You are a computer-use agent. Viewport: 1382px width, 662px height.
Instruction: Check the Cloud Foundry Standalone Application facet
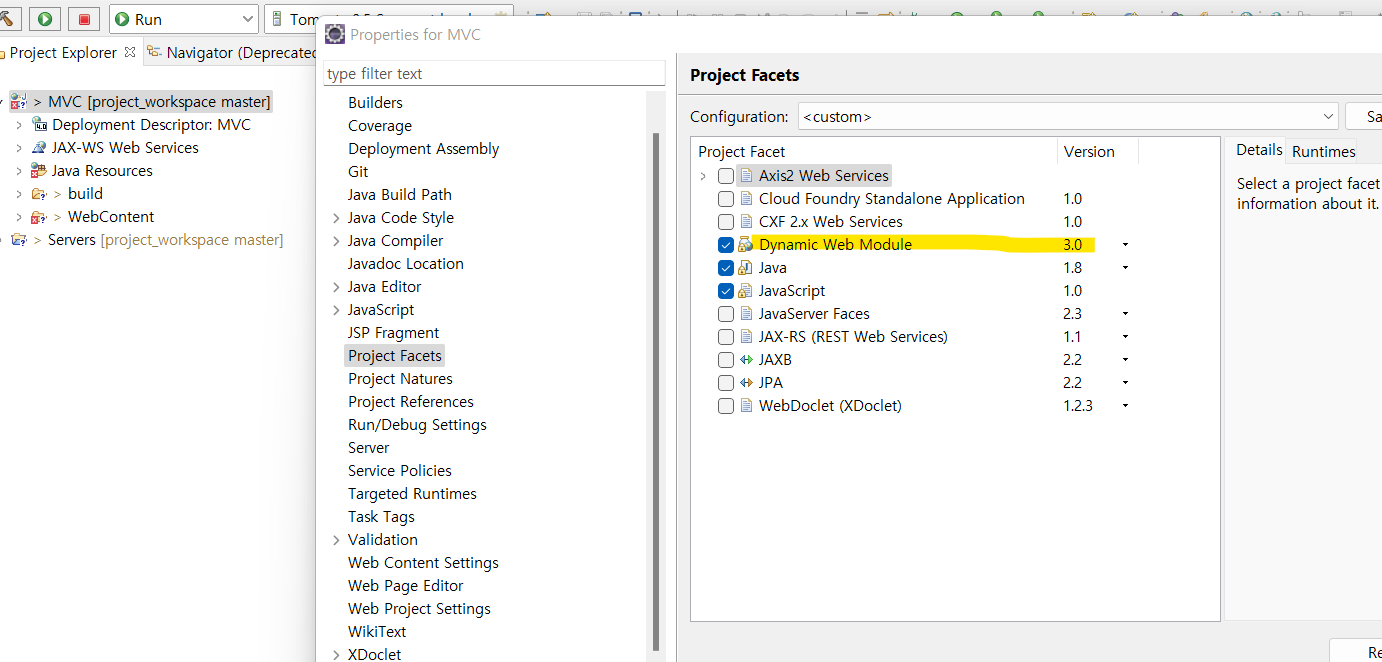click(726, 199)
